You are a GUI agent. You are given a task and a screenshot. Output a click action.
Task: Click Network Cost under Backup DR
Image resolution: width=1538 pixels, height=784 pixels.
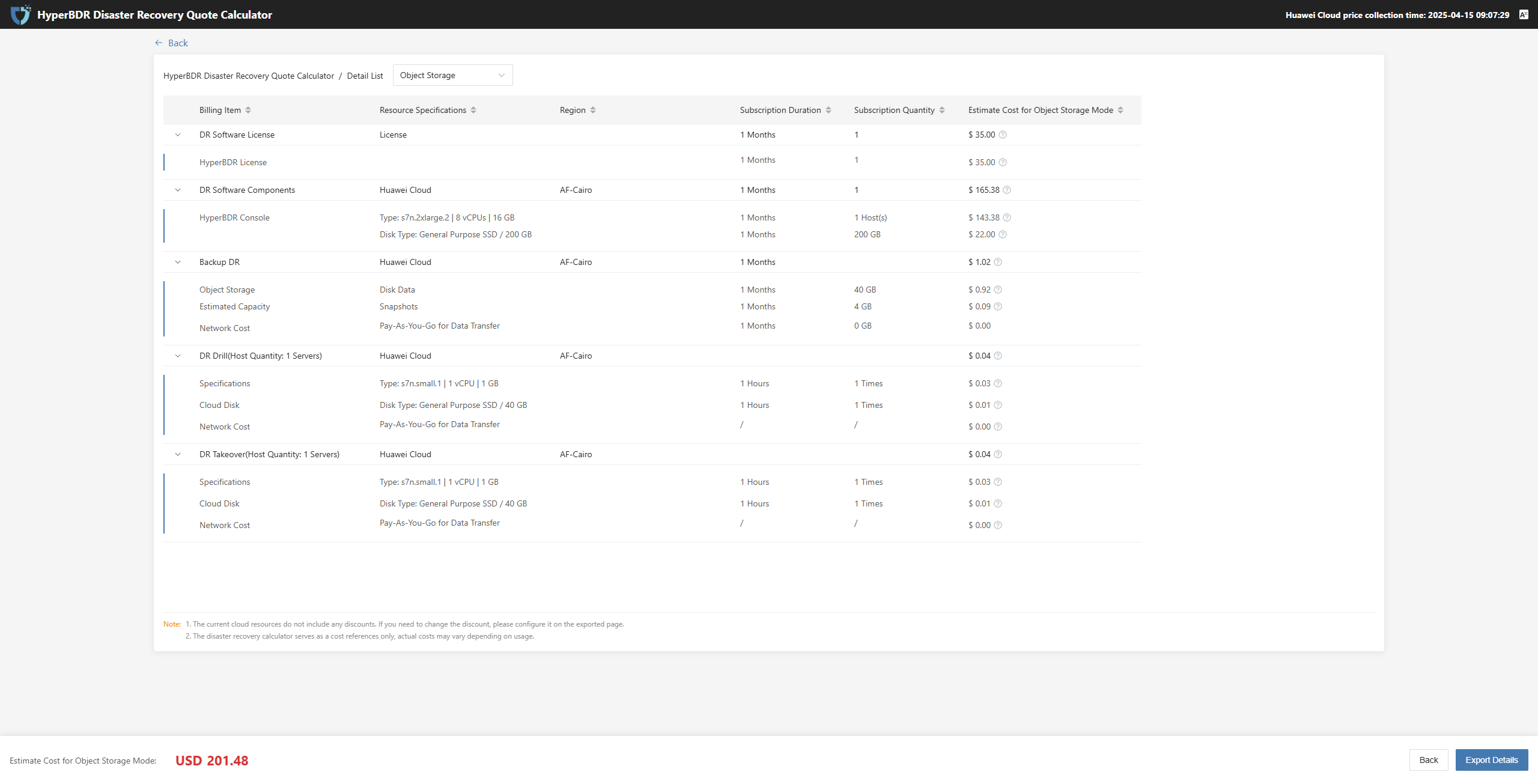click(x=225, y=328)
